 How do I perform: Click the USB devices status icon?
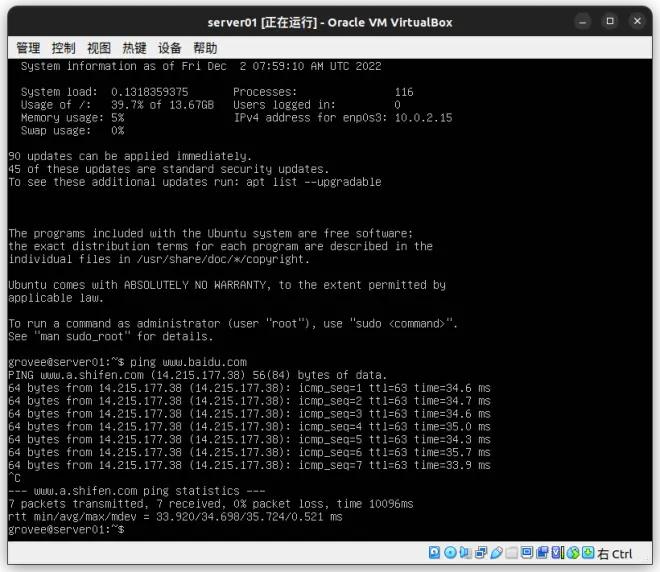pos(496,552)
